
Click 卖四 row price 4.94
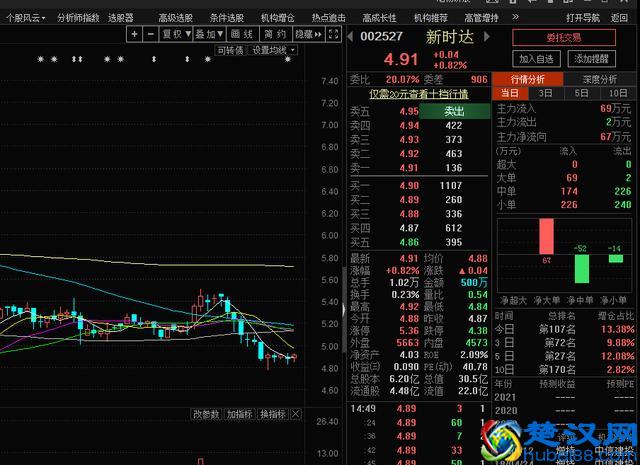click(x=409, y=125)
